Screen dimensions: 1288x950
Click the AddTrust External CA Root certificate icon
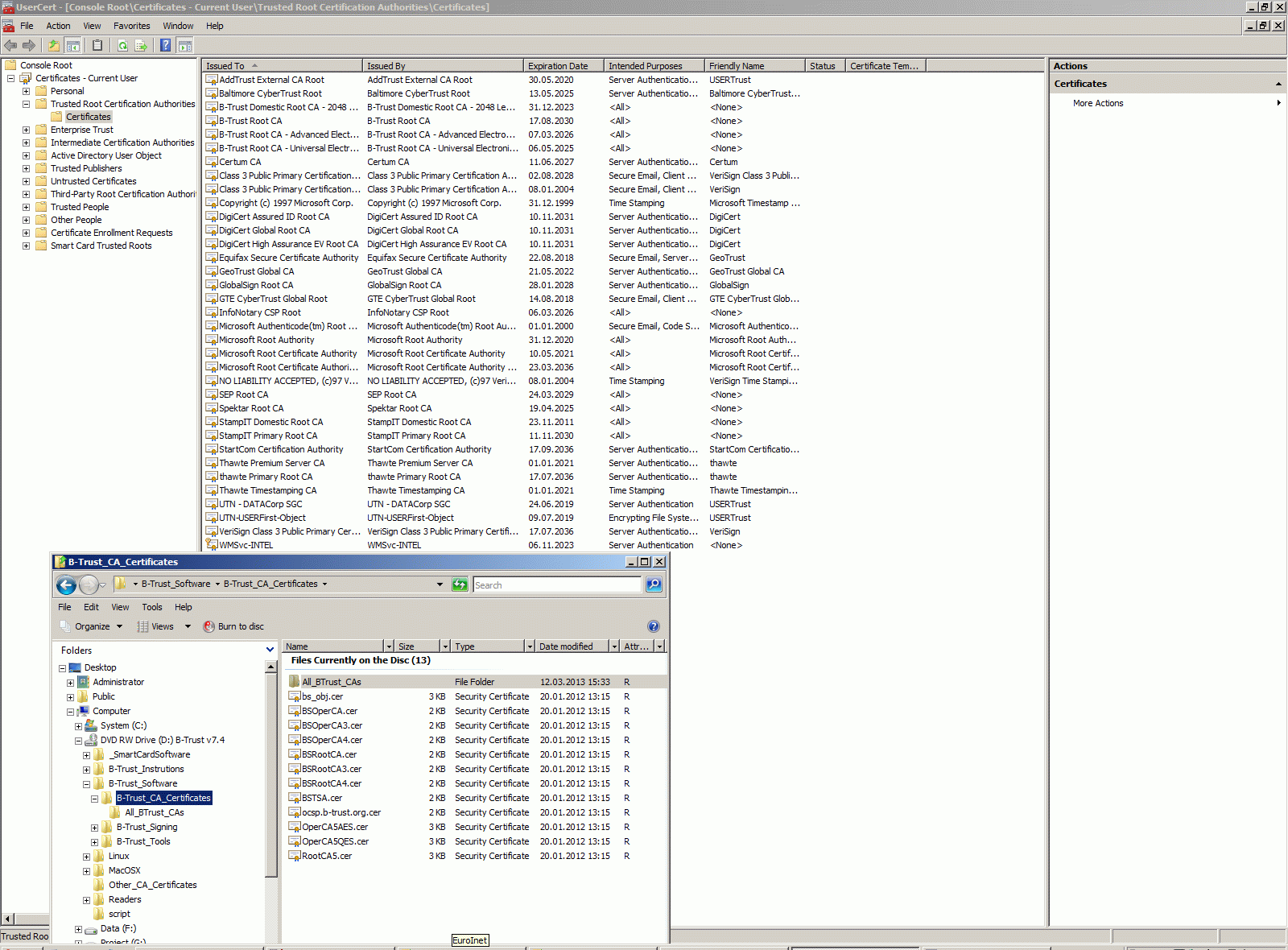click(212, 80)
